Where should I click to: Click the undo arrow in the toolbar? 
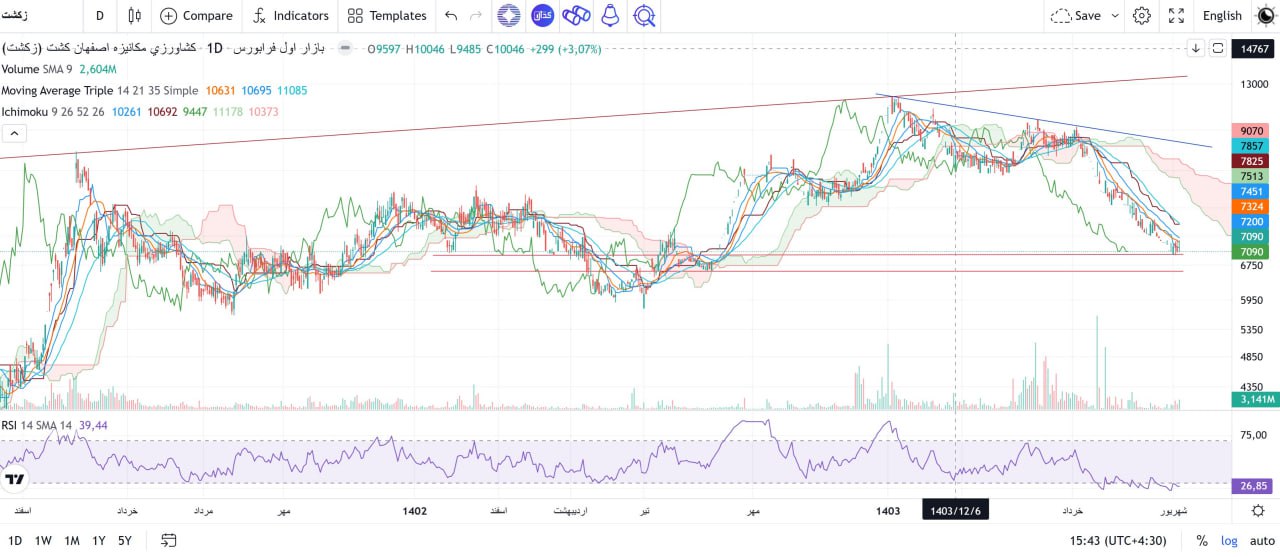(451, 15)
